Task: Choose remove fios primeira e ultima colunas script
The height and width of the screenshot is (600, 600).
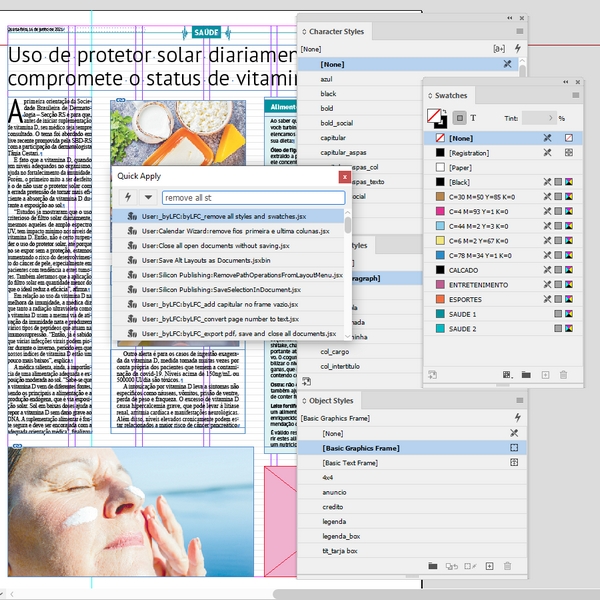Action: tap(228, 231)
